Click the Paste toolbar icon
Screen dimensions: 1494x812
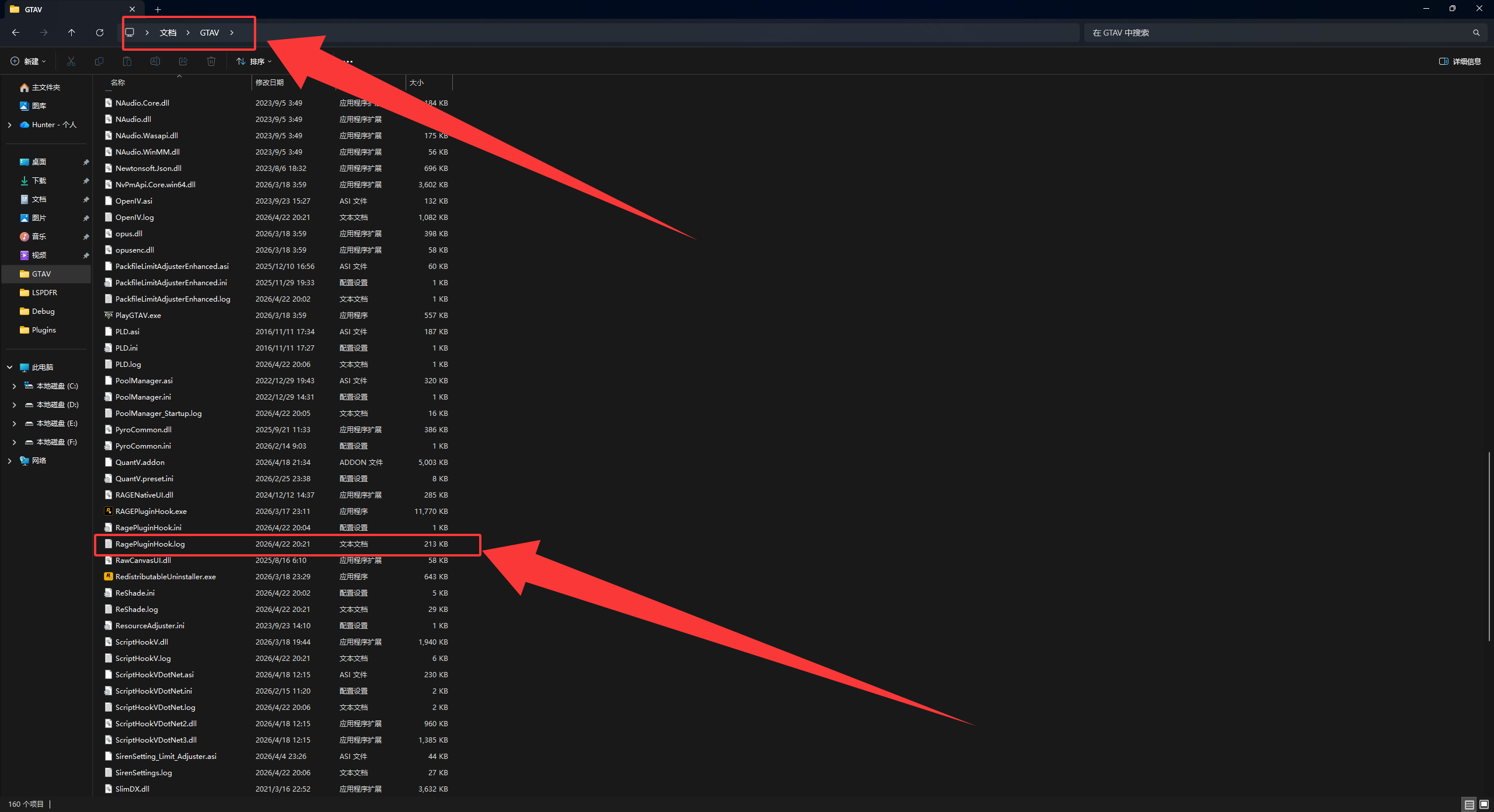click(127, 61)
